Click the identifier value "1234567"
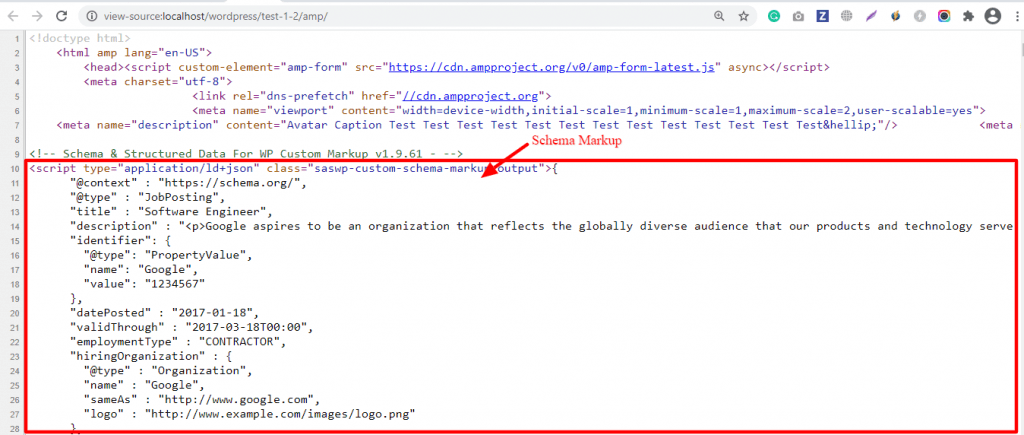This screenshot has width=1024, height=435. (x=175, y=283)
